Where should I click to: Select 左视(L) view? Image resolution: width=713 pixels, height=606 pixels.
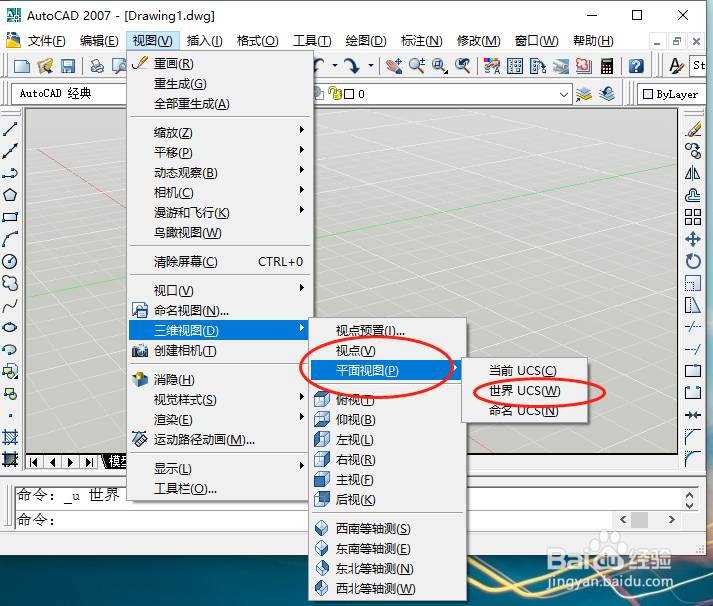point(387,439)
